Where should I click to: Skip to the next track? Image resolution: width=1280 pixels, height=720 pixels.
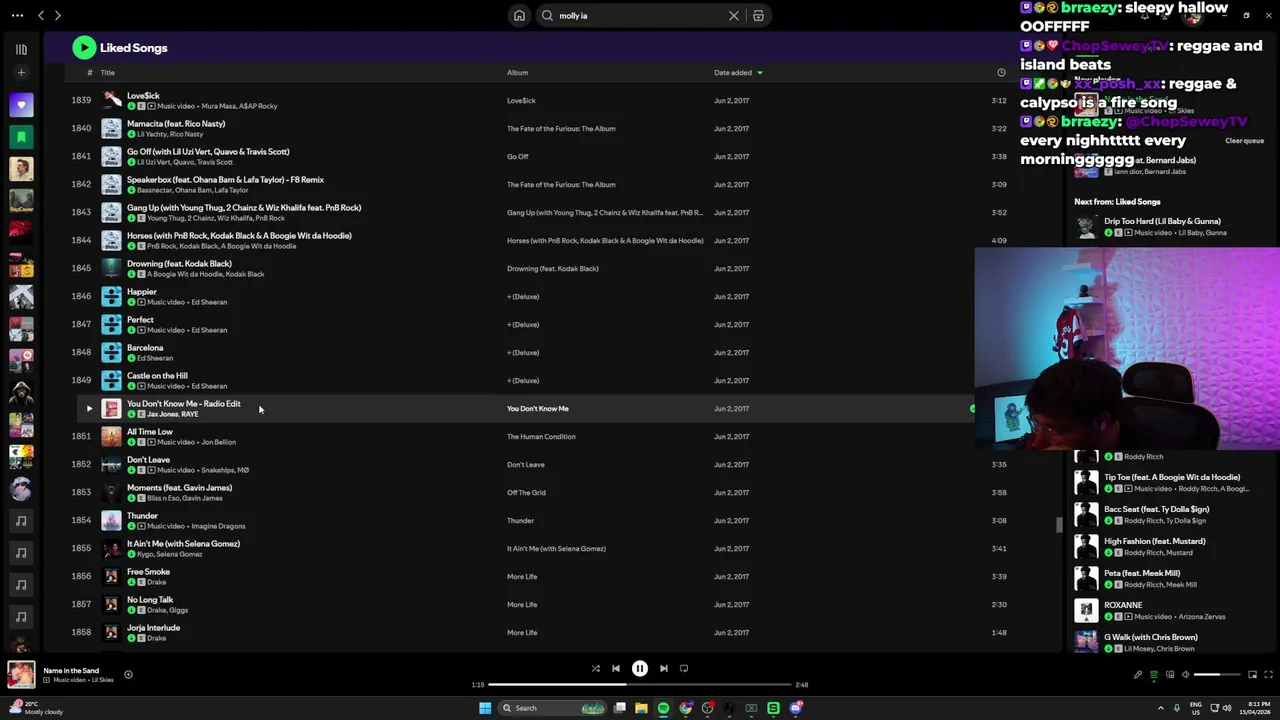coord(664,669)
